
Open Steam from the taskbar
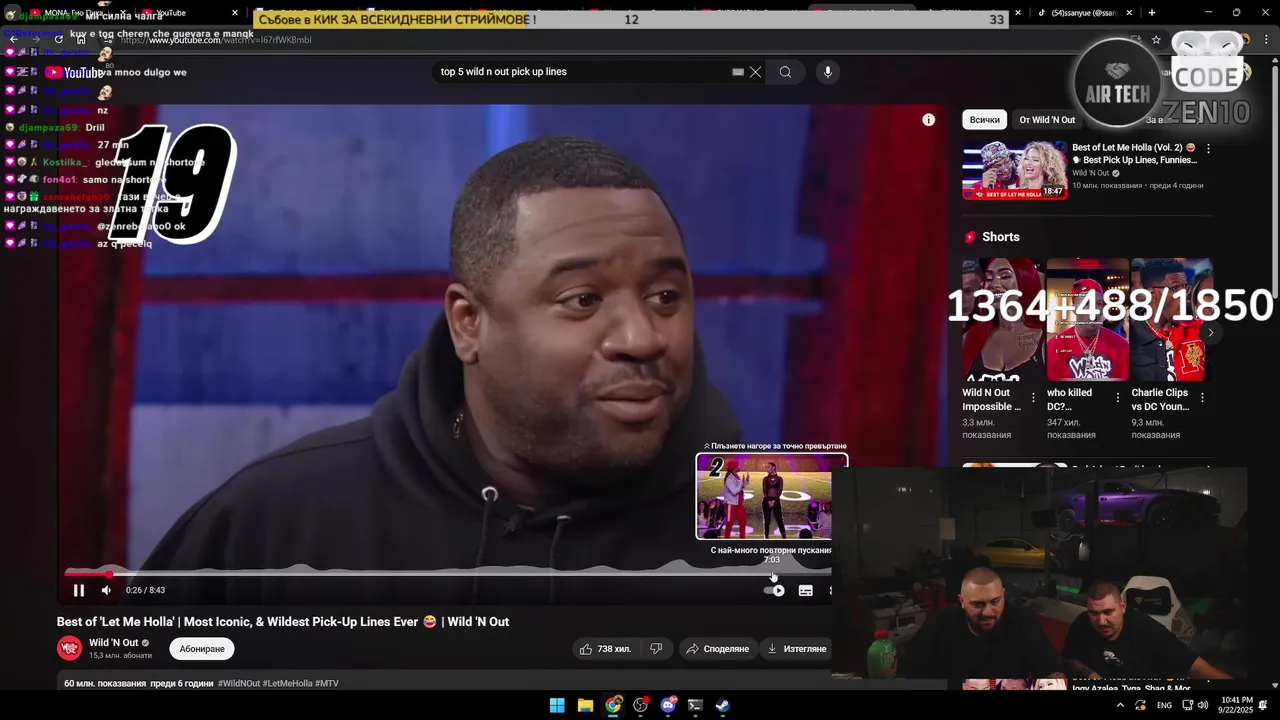[723, 705]
